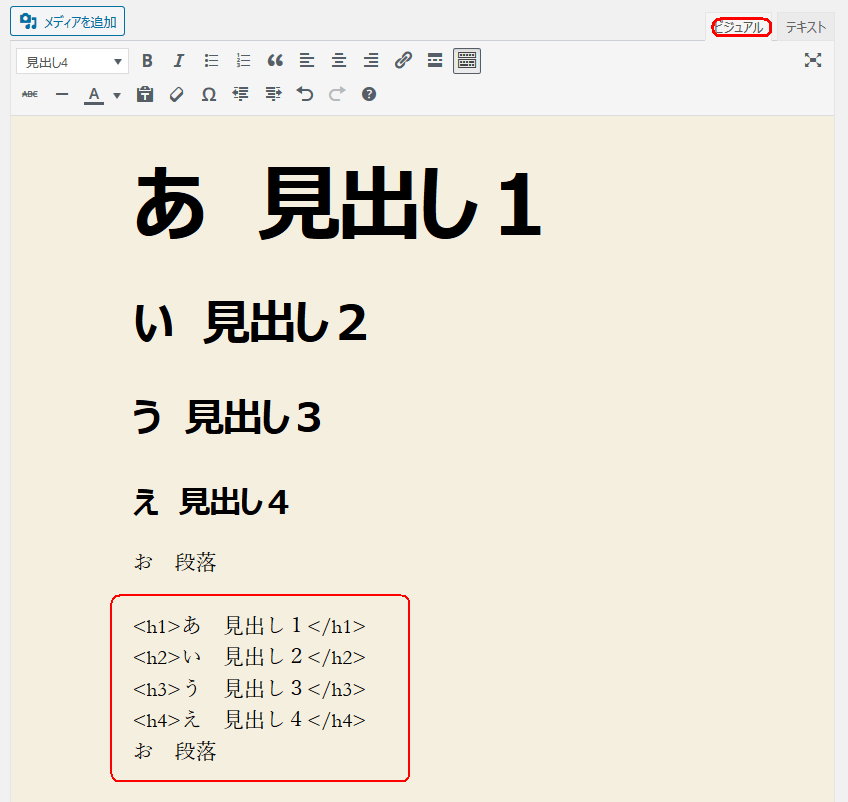Click the メディアを追加 button

[x=68, y=21]
